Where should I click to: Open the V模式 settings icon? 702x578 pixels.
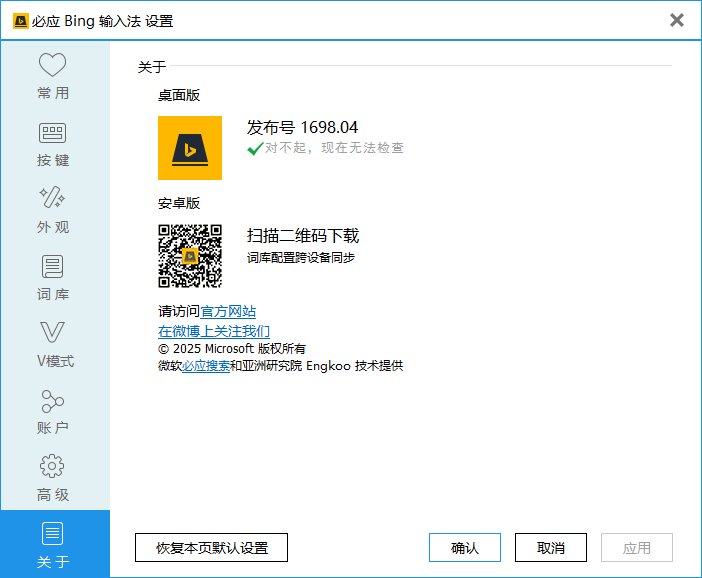[x=52, y=333]
